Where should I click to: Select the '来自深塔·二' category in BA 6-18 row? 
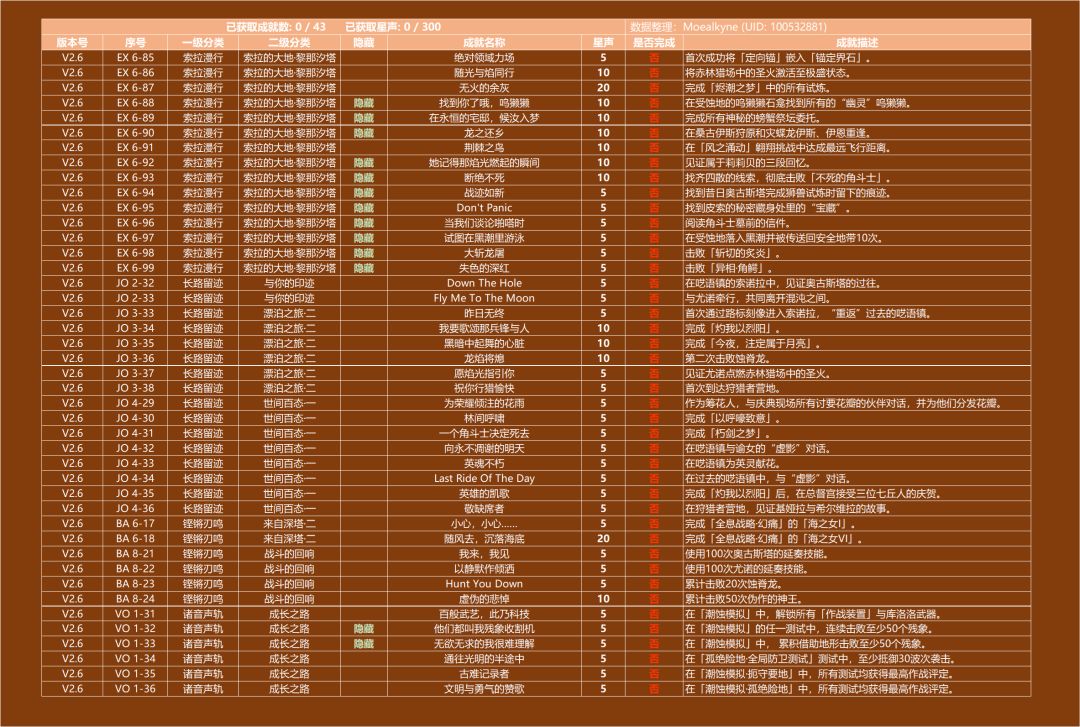click(289, 539)
